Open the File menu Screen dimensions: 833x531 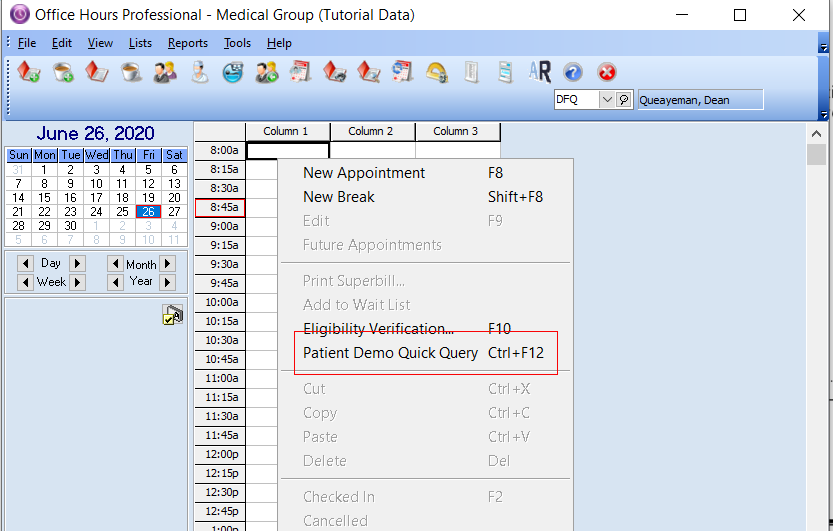pos(27,43)
